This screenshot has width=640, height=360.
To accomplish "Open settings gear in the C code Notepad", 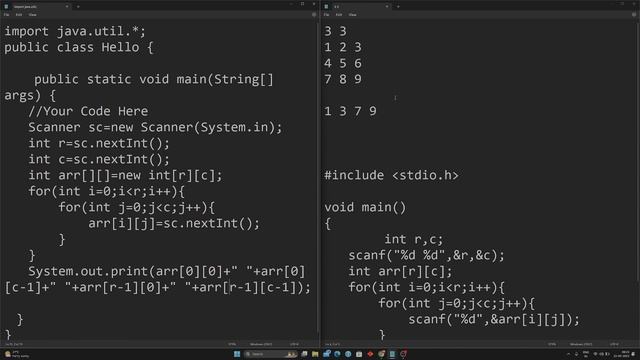I will [x=634, y=15].
